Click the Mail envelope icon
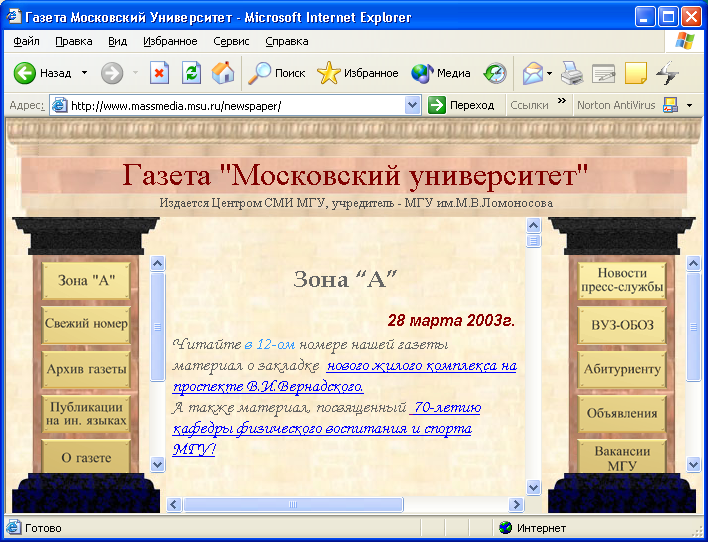The width and height of the screenshot is (708, 542). 533,73
